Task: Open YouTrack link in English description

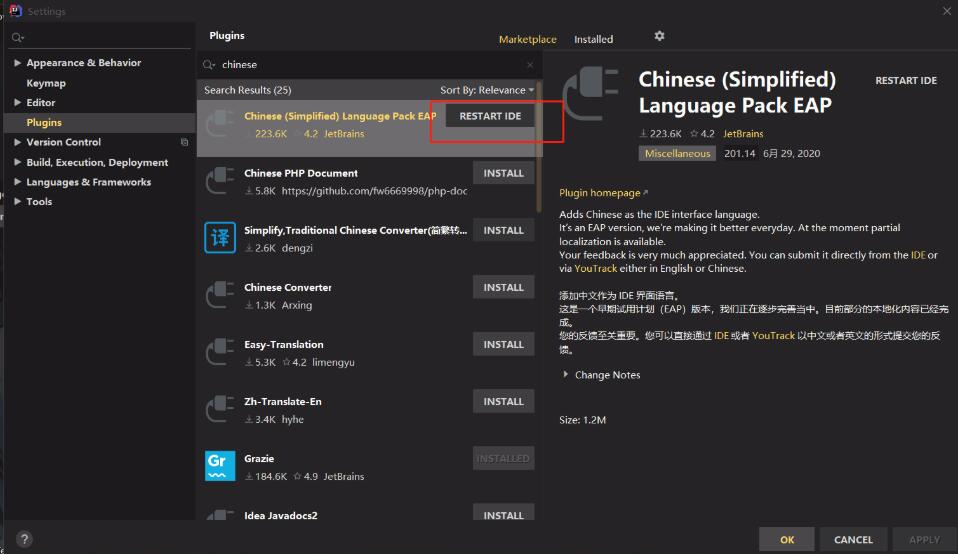Action: (x=596, y=268)
